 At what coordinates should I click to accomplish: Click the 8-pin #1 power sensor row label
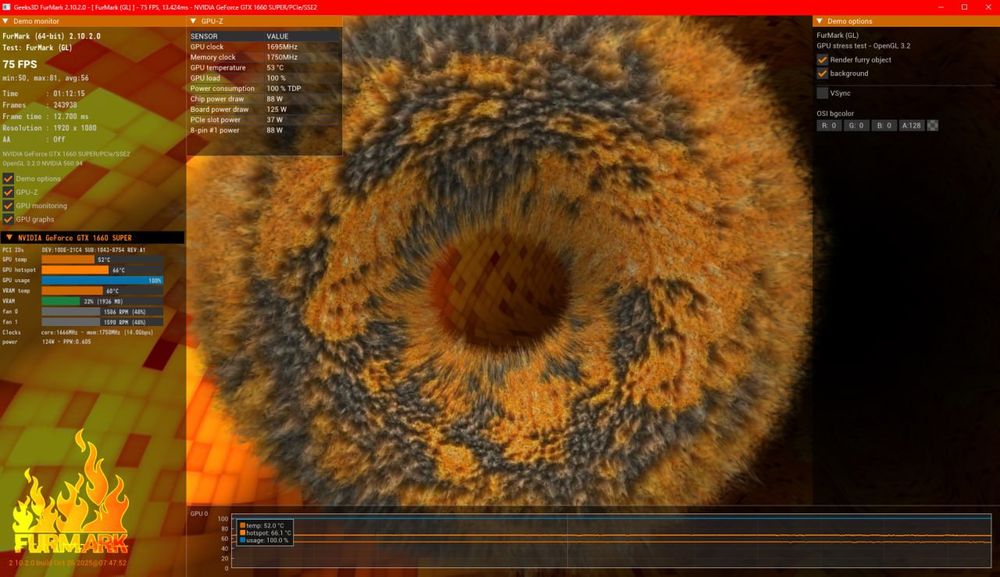pyautogui.click(x=214, y=130)
